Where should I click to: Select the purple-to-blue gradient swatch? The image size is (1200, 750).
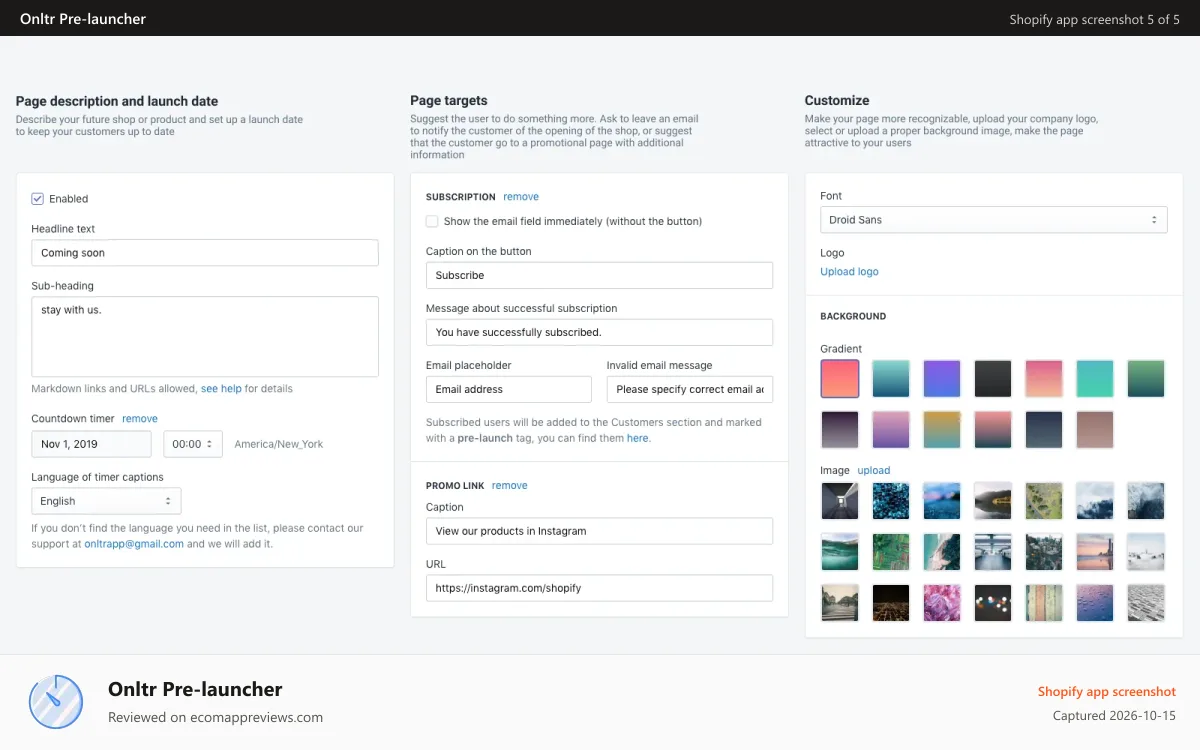tap(942, 379)
